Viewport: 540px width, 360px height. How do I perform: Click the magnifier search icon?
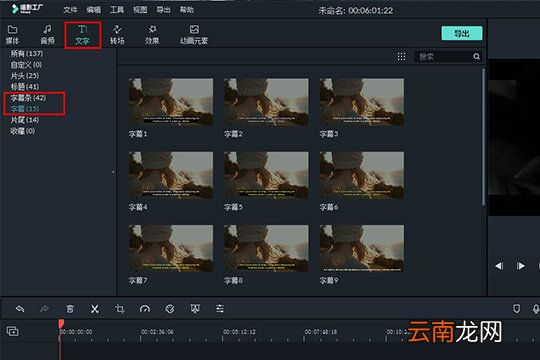(477, 56)
